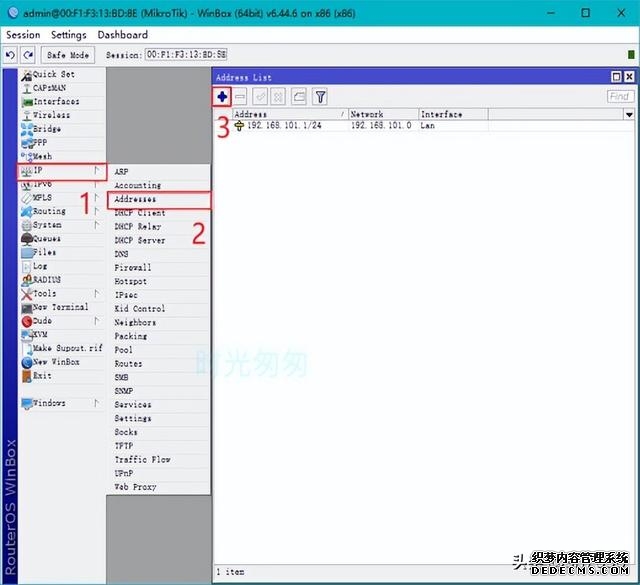Expand the Tools submenu
Screen dimensions: 640x585
(x=62, y=294)
